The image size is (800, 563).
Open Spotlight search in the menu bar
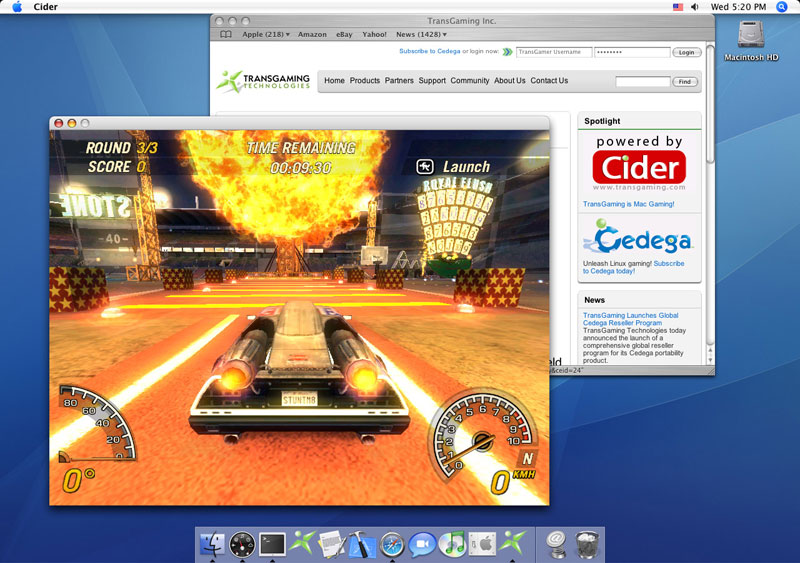pos(782,7)
